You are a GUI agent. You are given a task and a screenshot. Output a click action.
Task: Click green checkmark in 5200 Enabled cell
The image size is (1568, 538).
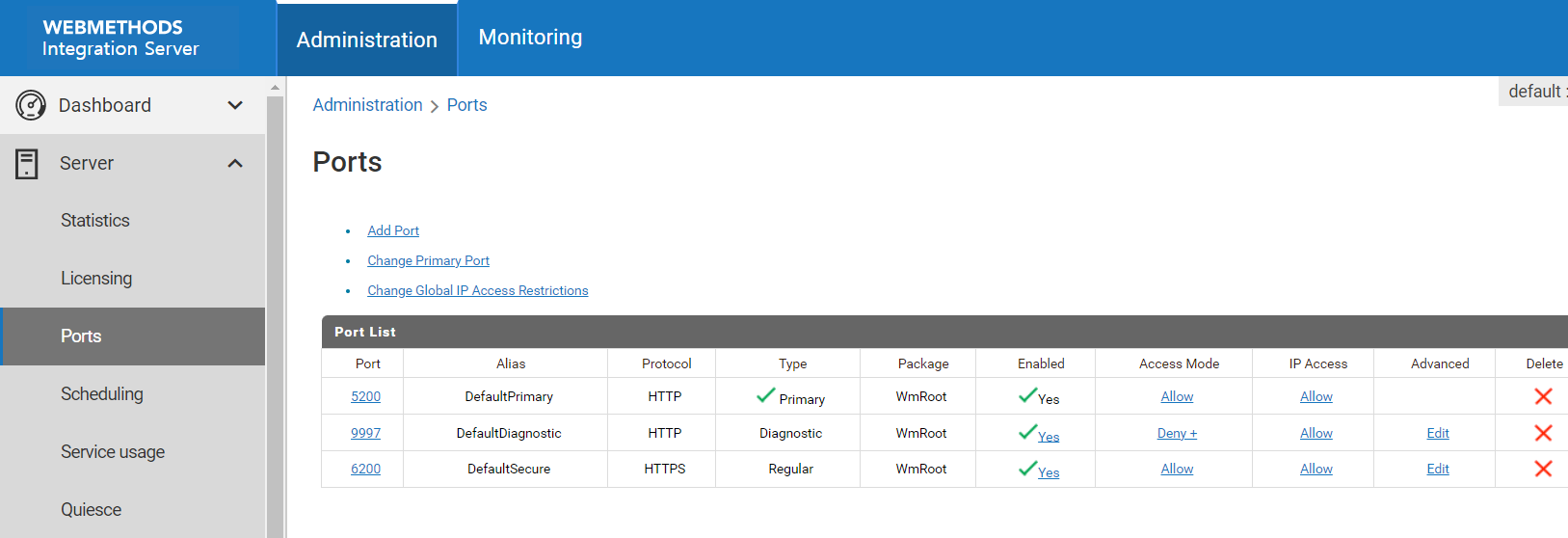coord(1027,395)
